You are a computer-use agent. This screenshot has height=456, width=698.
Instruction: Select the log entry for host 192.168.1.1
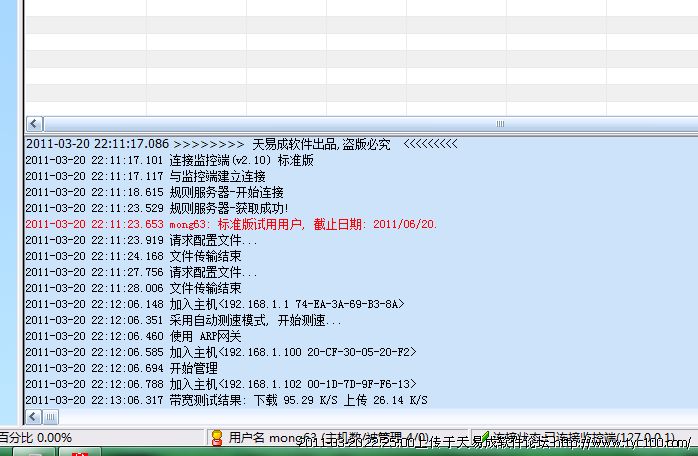point(214,304)
